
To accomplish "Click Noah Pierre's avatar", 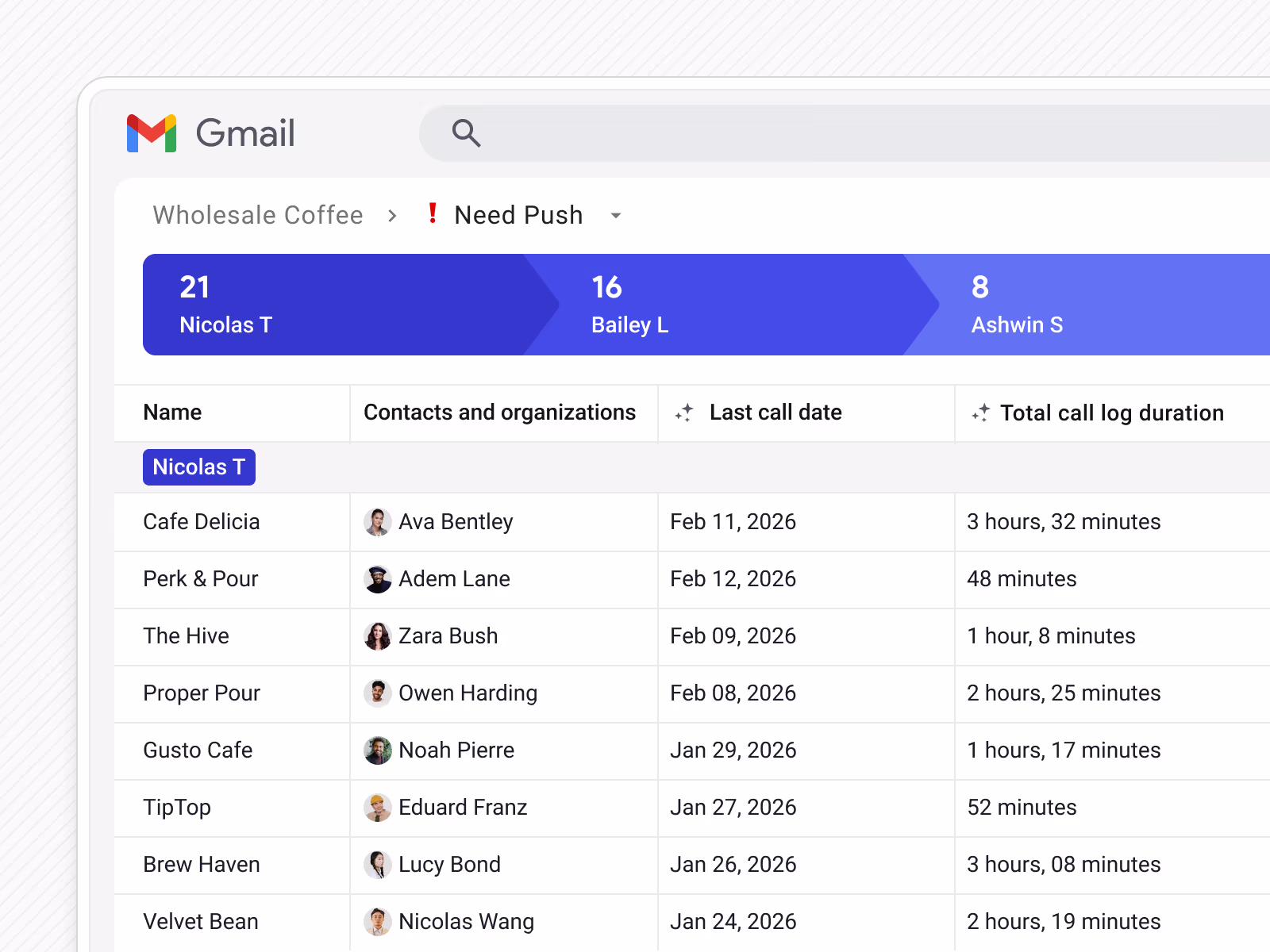I will pos(378,750).
